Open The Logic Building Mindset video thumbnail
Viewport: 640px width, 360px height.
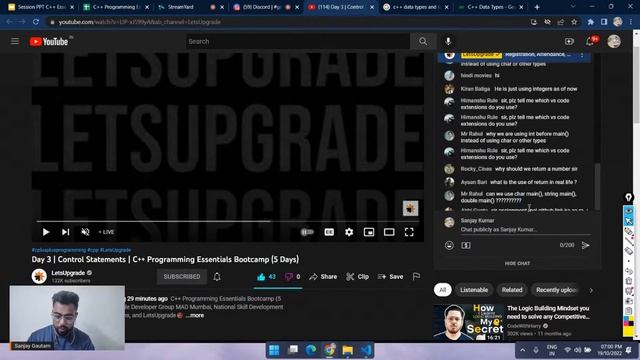pyautogui.click(x=469, y=322)
